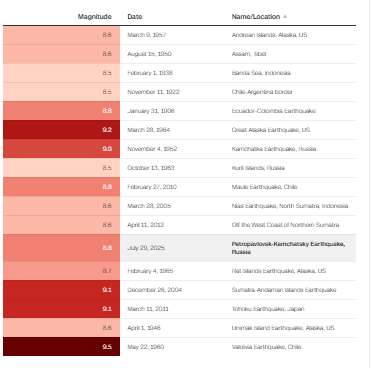
Task: Click the Petropavlovsk-Kamchatsky Earthquake highlighted row
Action: point(179,248)
